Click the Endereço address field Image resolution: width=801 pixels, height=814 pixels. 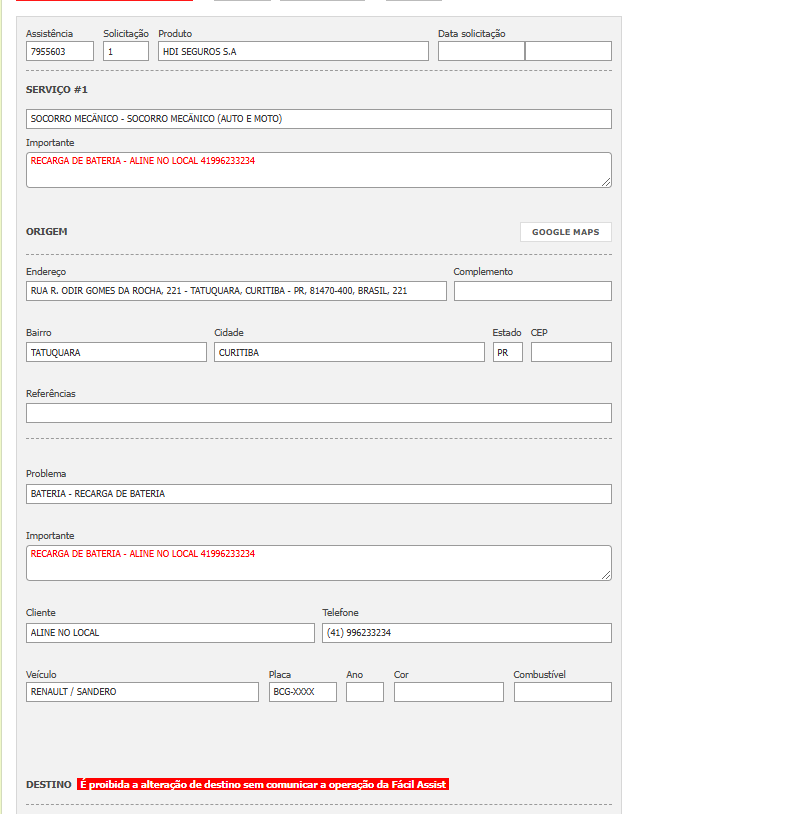(236, 291)
